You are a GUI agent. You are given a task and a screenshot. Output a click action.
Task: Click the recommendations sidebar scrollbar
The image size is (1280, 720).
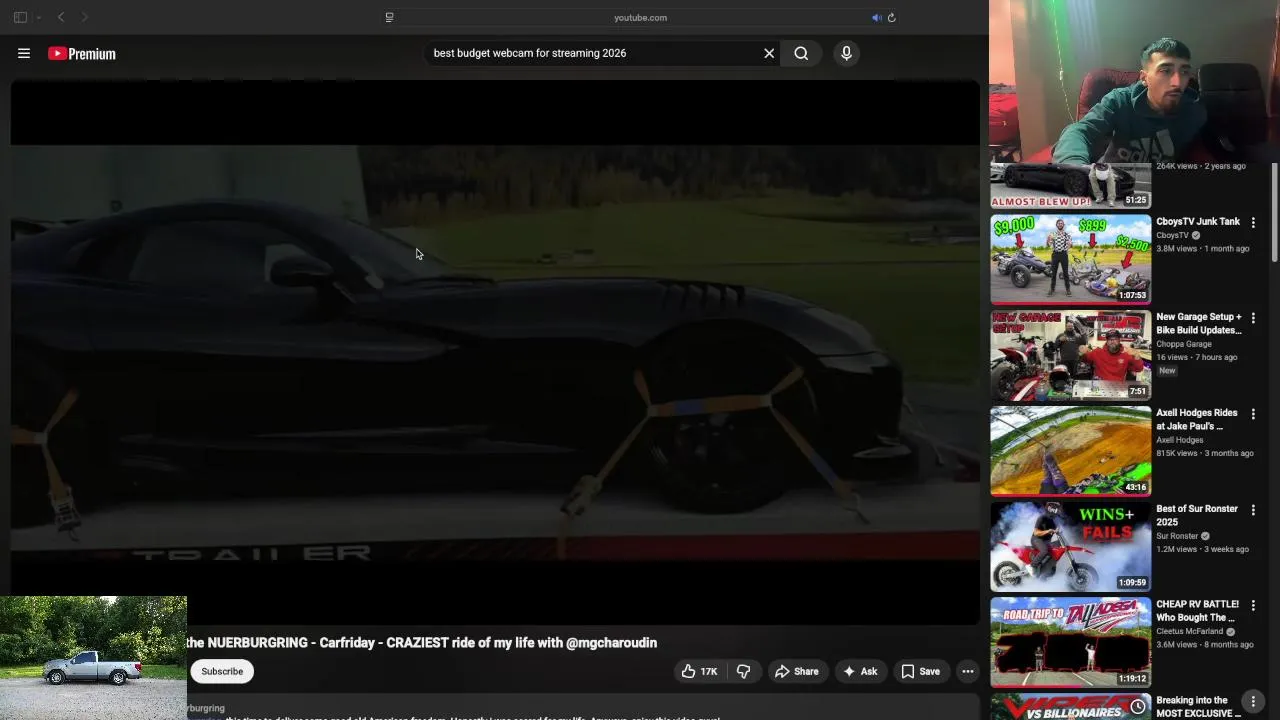coord(1273,213)
